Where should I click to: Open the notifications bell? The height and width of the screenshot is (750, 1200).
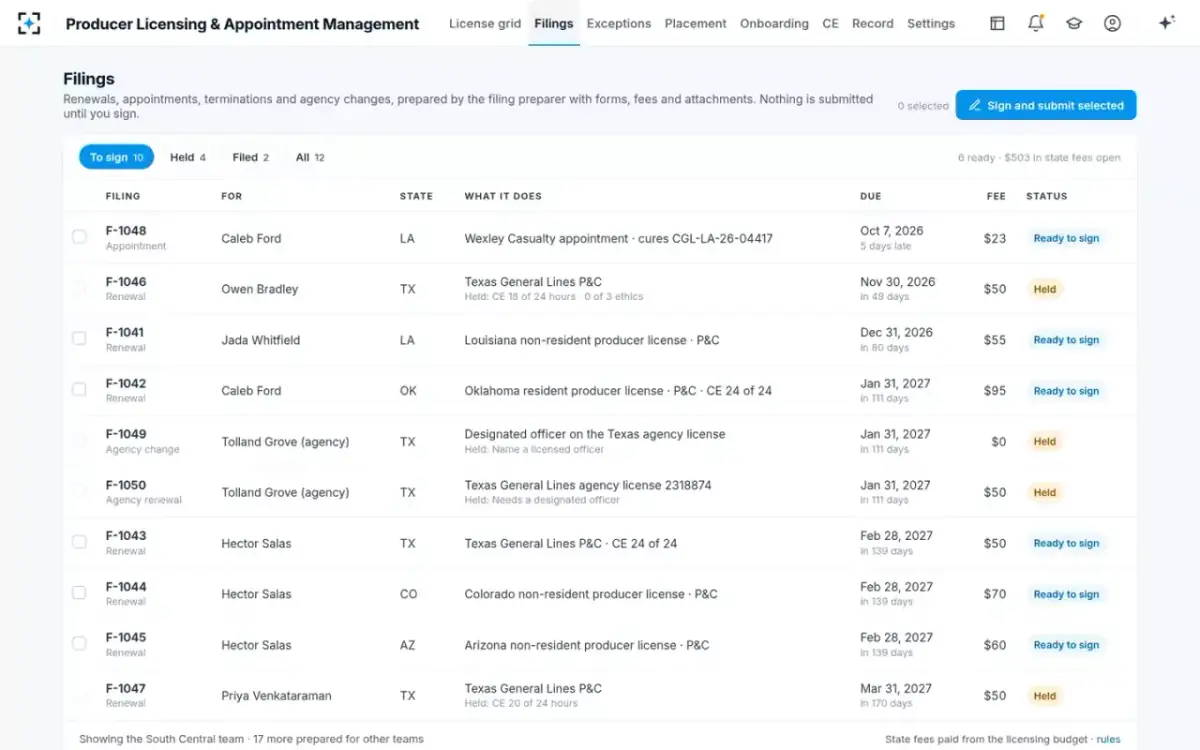click(1036, 23)
